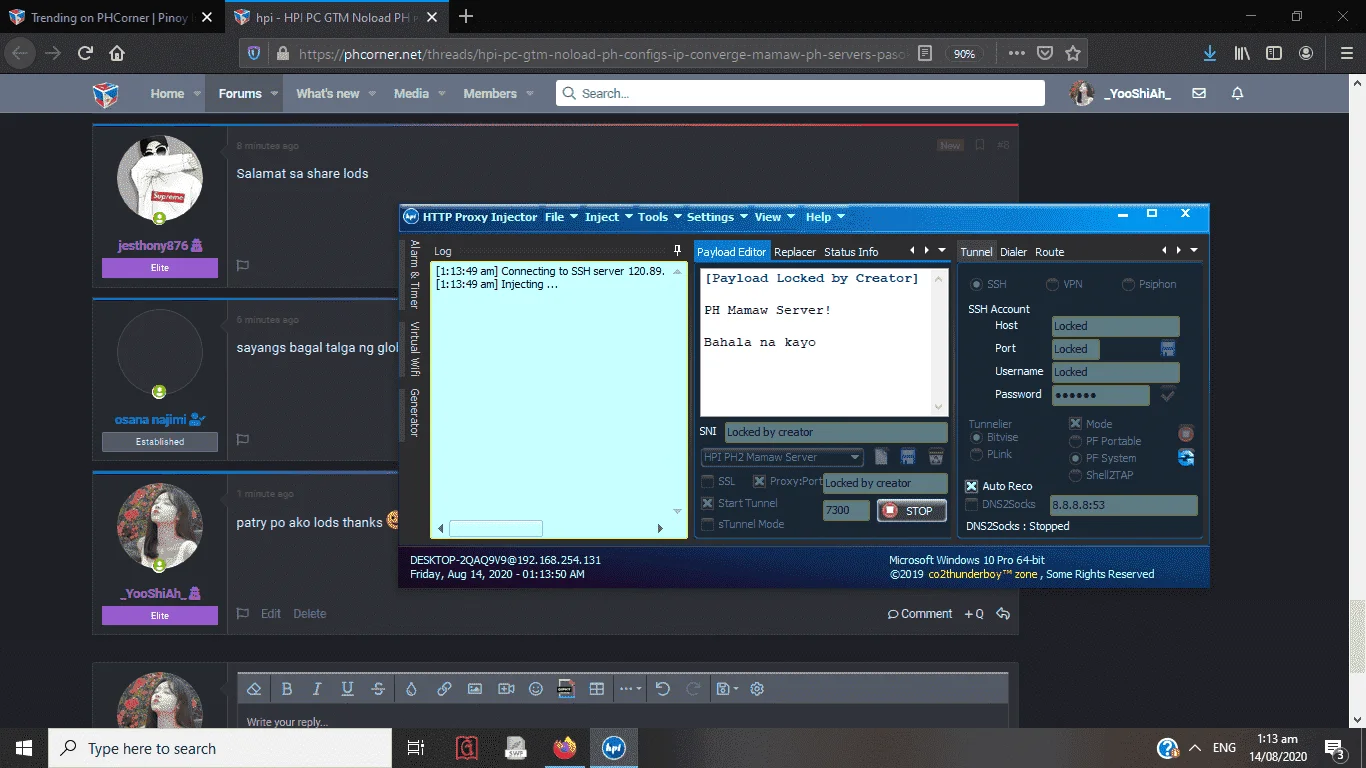The image size is (1366, 768).
Task: Toggle italic in reply editor
Action: (317, 688)
